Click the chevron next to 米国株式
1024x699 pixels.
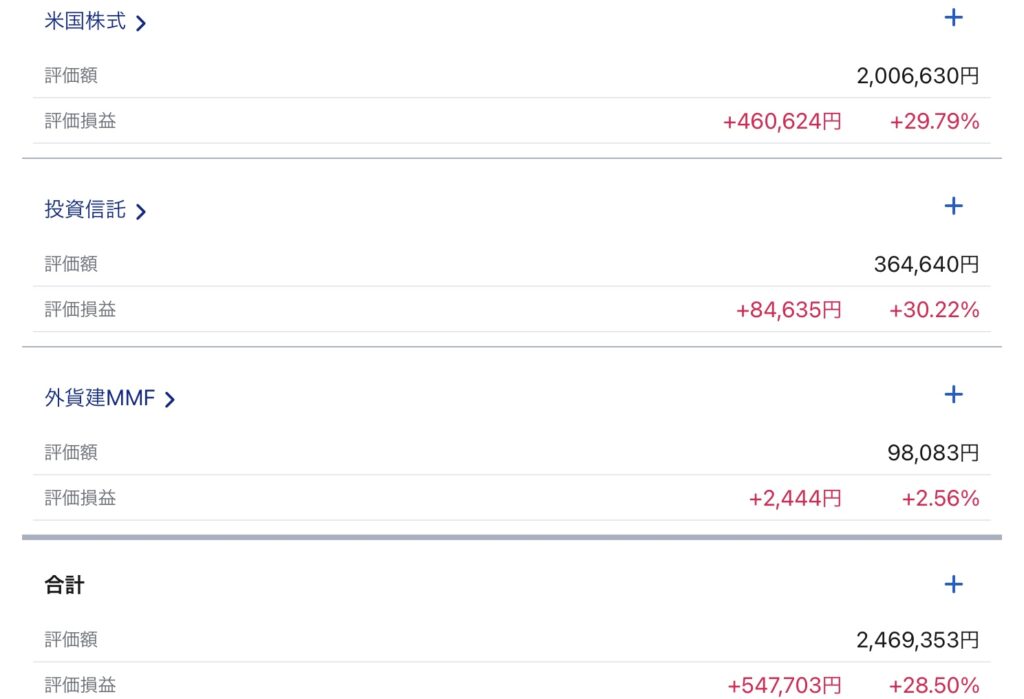(141, 23)
